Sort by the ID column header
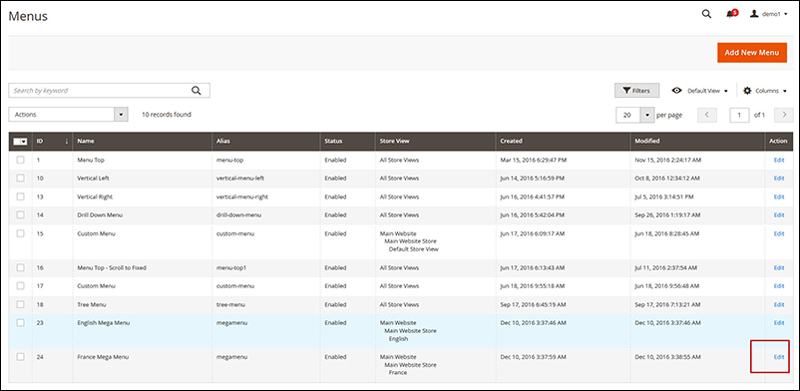 click(53, 141)
